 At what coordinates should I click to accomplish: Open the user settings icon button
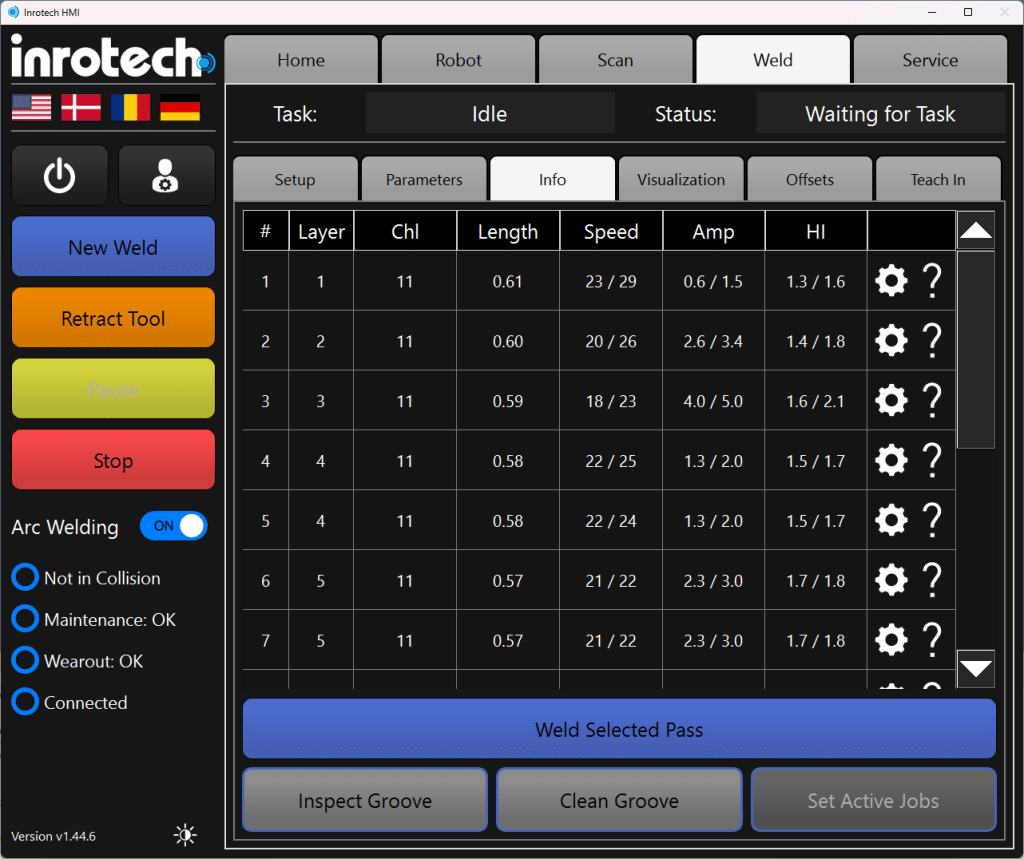pos(166,176)
